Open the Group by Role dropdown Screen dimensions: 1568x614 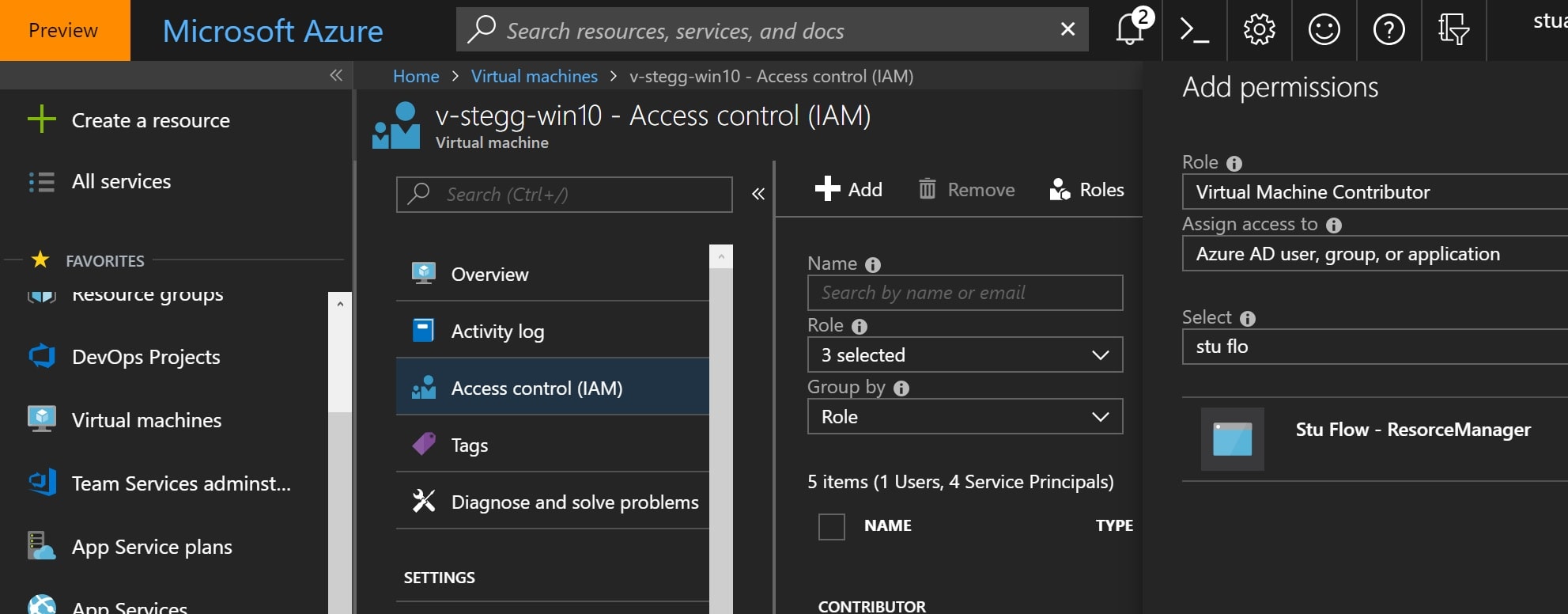pos(965,416)
